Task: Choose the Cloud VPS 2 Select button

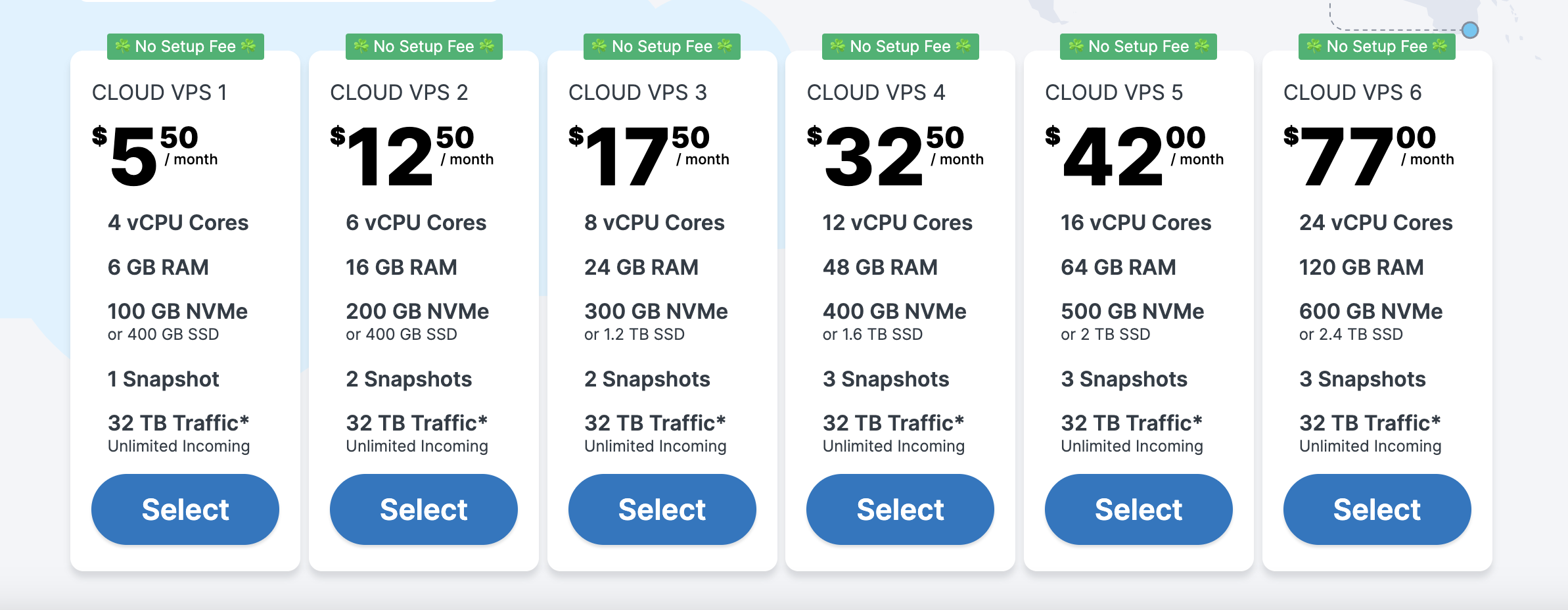Action: [x=424, y=509]
